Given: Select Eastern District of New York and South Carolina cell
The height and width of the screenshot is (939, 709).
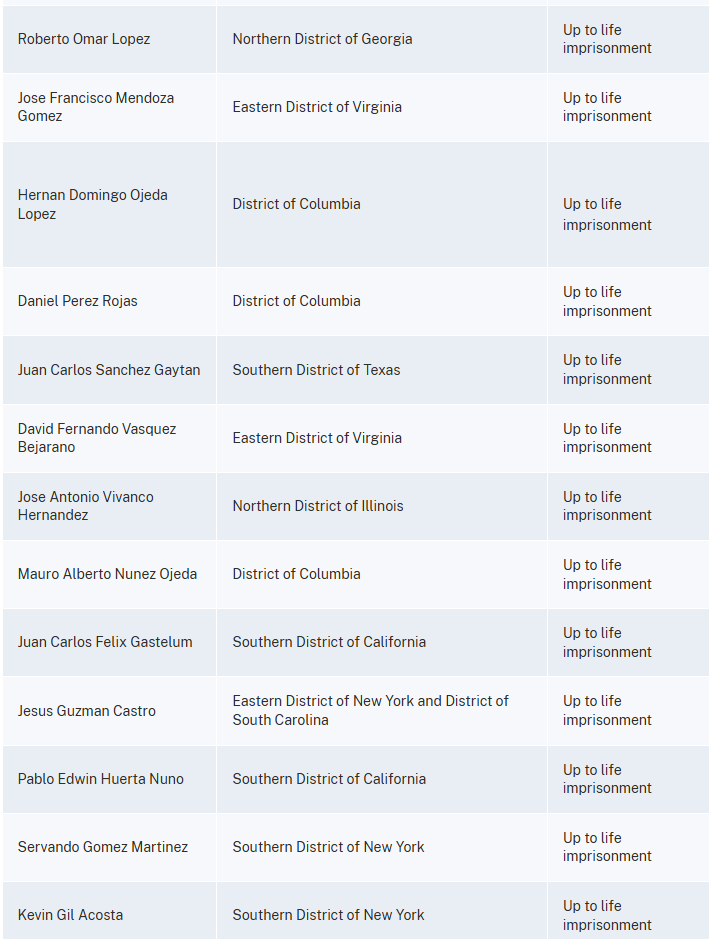Looking at the screenshot, I should [370, 711].
